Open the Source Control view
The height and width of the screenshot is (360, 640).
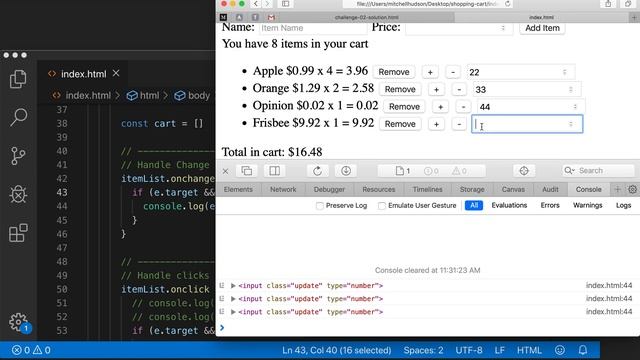18,156
